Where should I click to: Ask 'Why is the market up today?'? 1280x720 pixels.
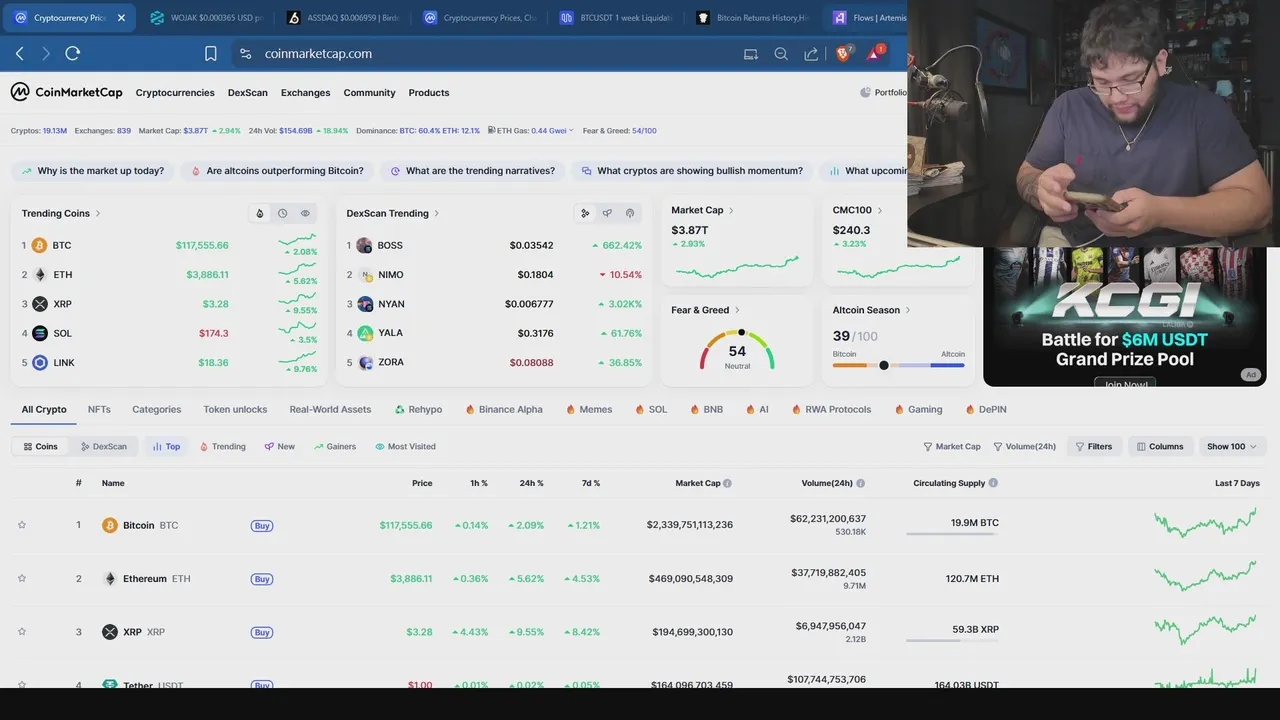click(x=93, y=171)
